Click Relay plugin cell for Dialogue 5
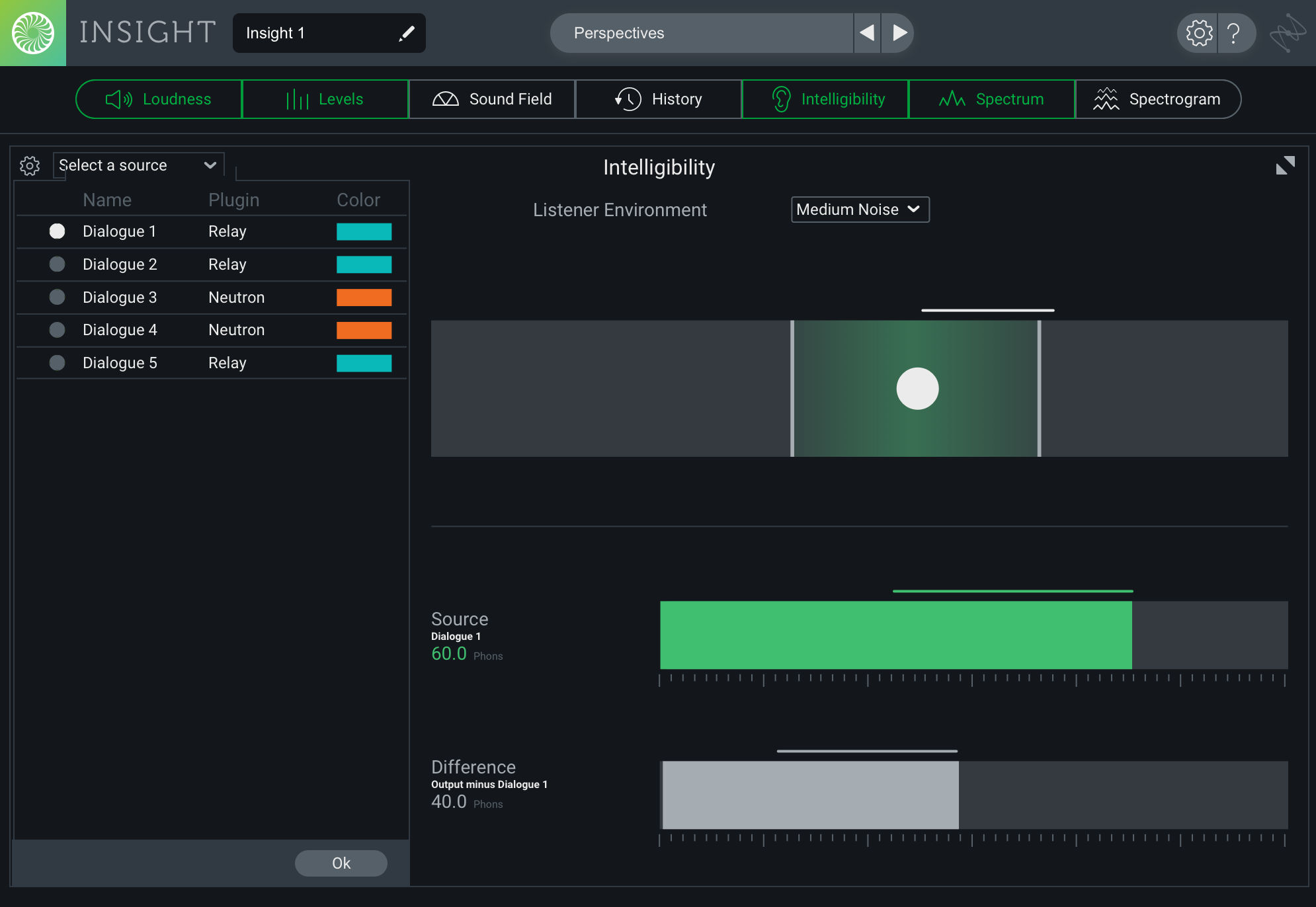Image resolution: width=1316 pixels, height=907 pixels. click(x=227, y=363)
